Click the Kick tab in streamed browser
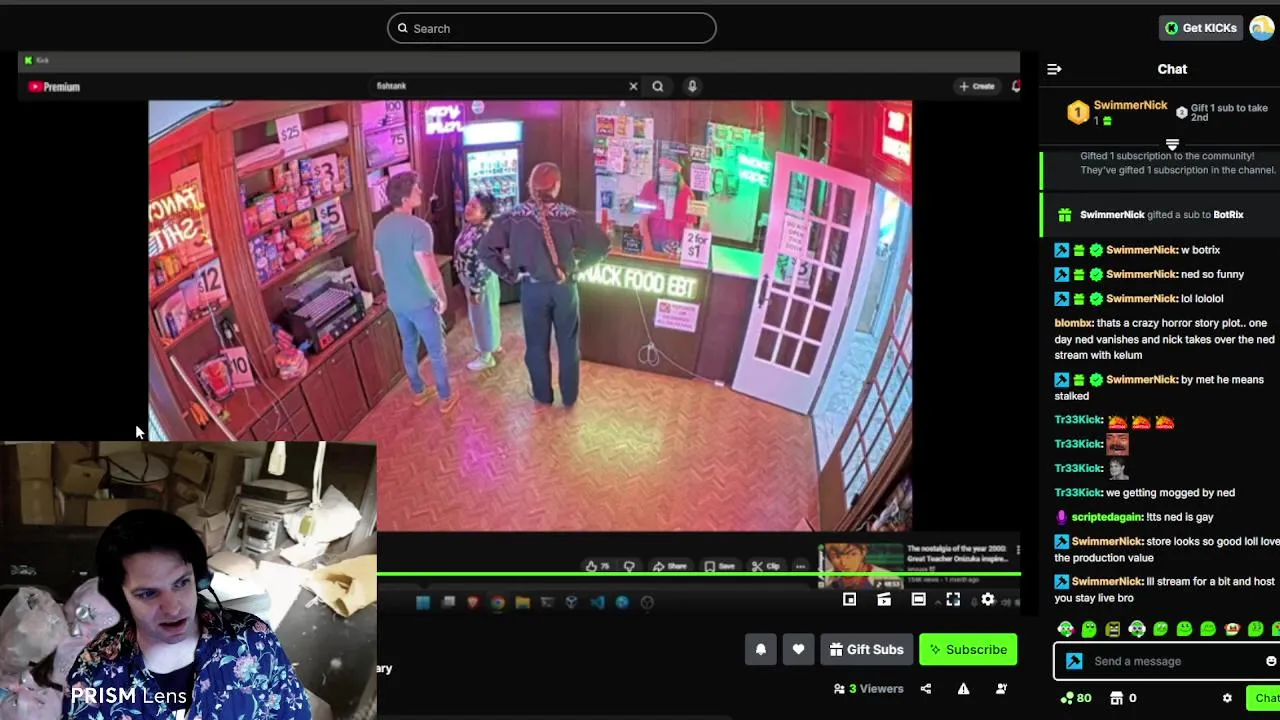 (x=36, y=61)
